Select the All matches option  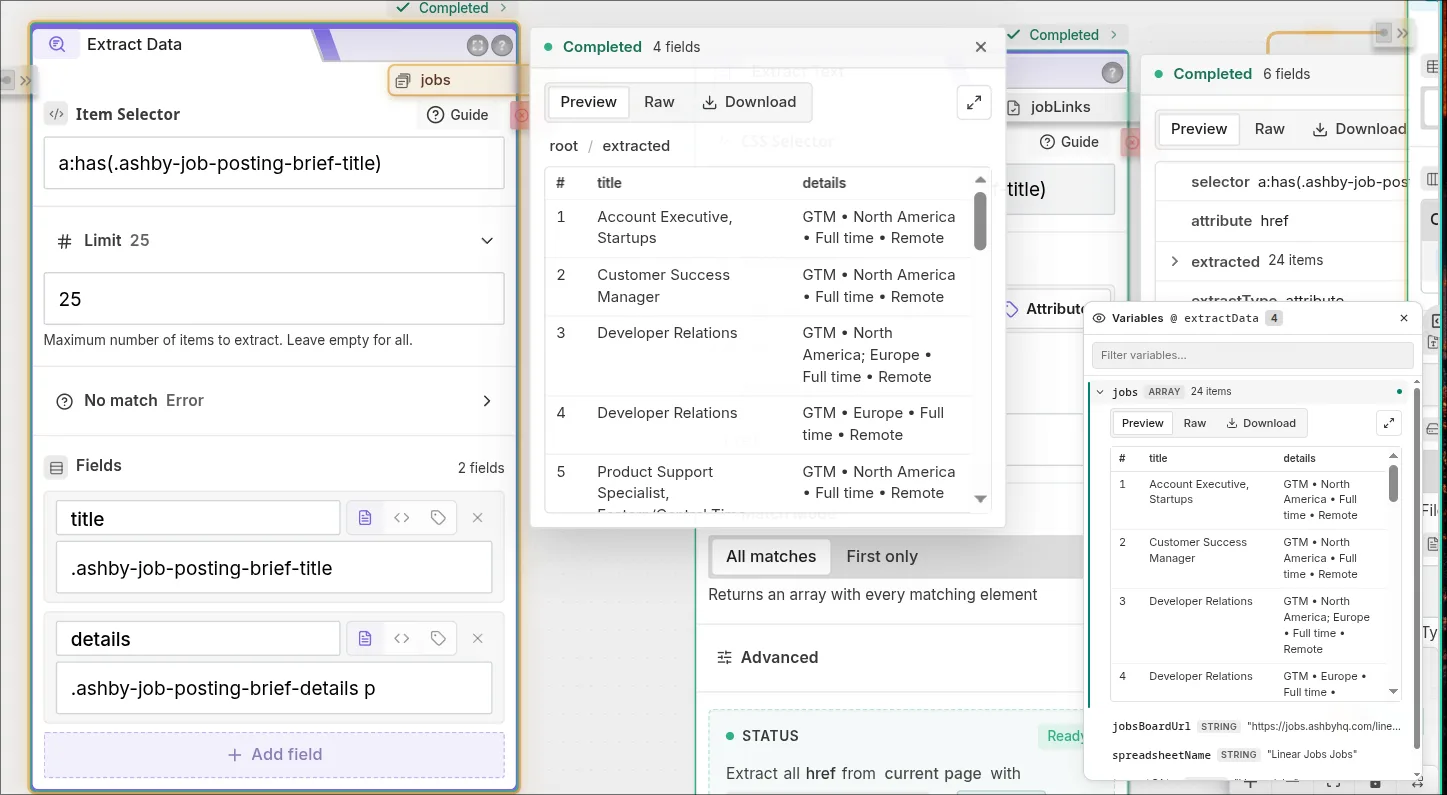point(771,557)
